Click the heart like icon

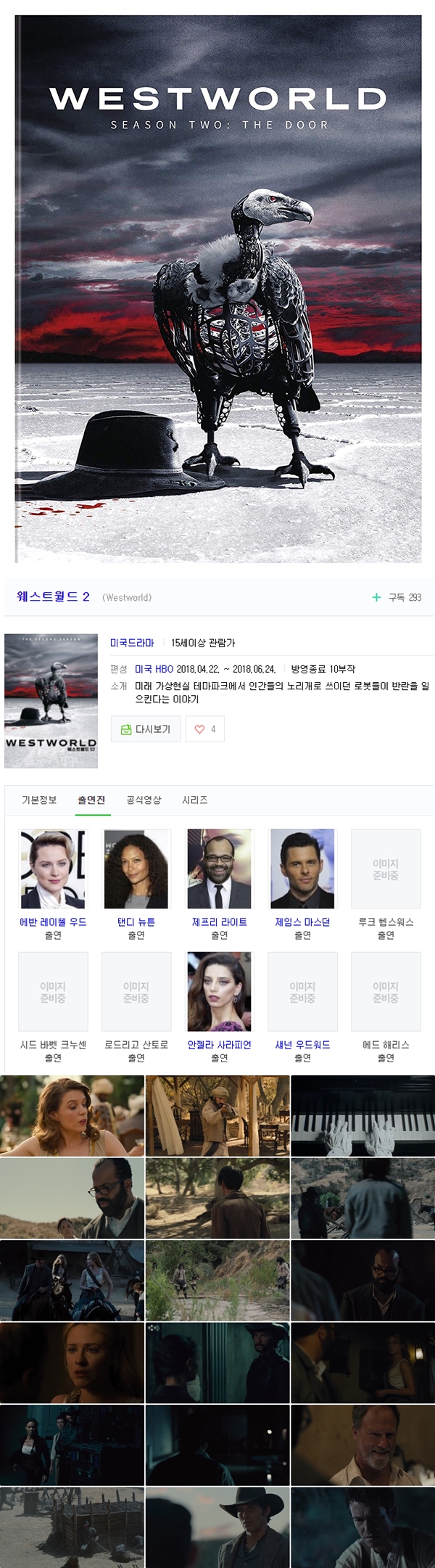tap(199, 729)
